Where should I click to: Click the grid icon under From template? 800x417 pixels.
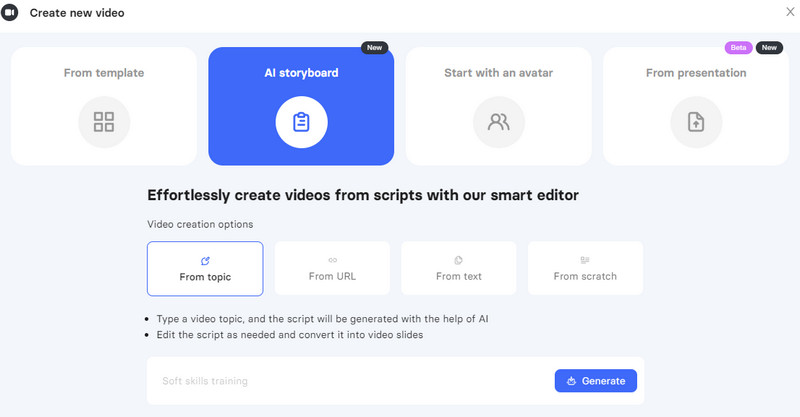[x=104, y=122]
